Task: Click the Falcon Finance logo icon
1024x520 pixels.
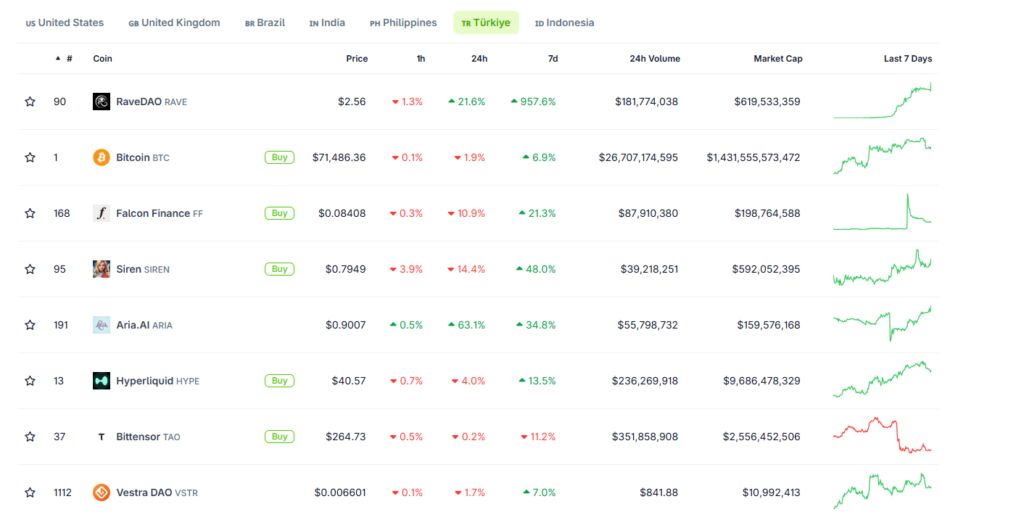Action: click(x=101, y=213)
